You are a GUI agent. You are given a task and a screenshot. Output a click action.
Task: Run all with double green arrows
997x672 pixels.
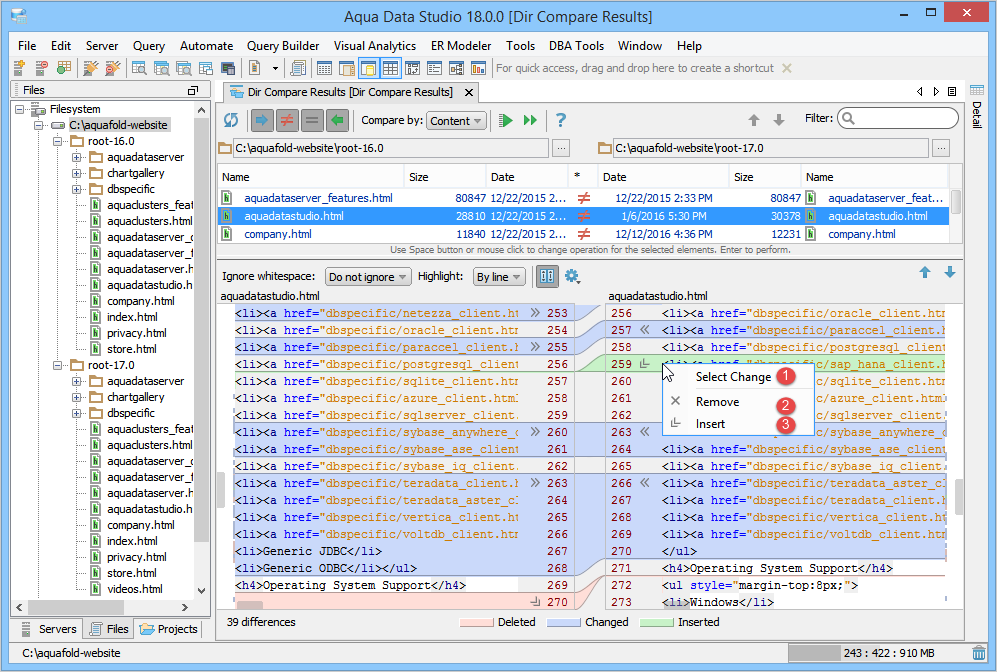click(530, 120)
